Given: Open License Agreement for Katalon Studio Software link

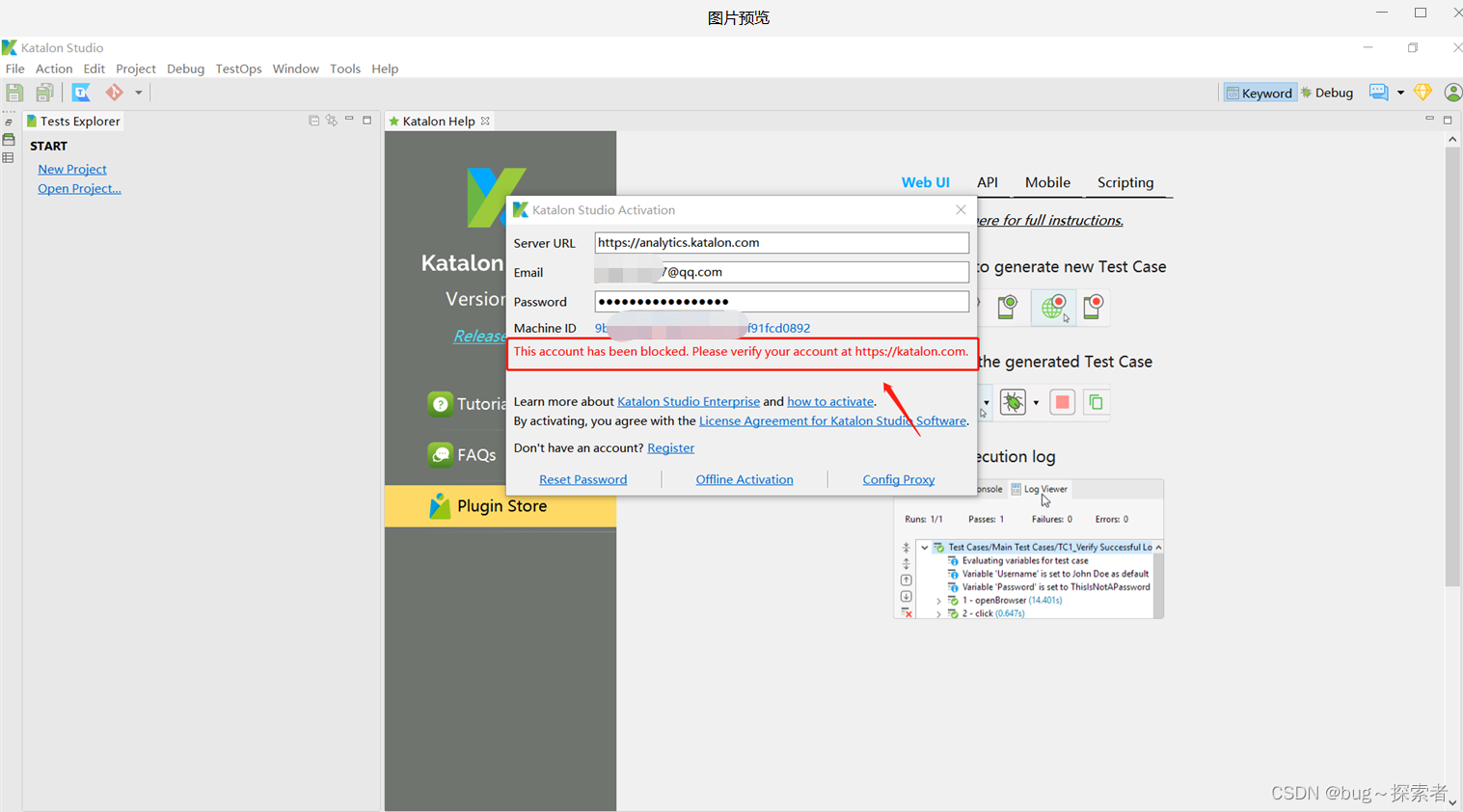Looking at the screenshot, I should click(832, 420).
